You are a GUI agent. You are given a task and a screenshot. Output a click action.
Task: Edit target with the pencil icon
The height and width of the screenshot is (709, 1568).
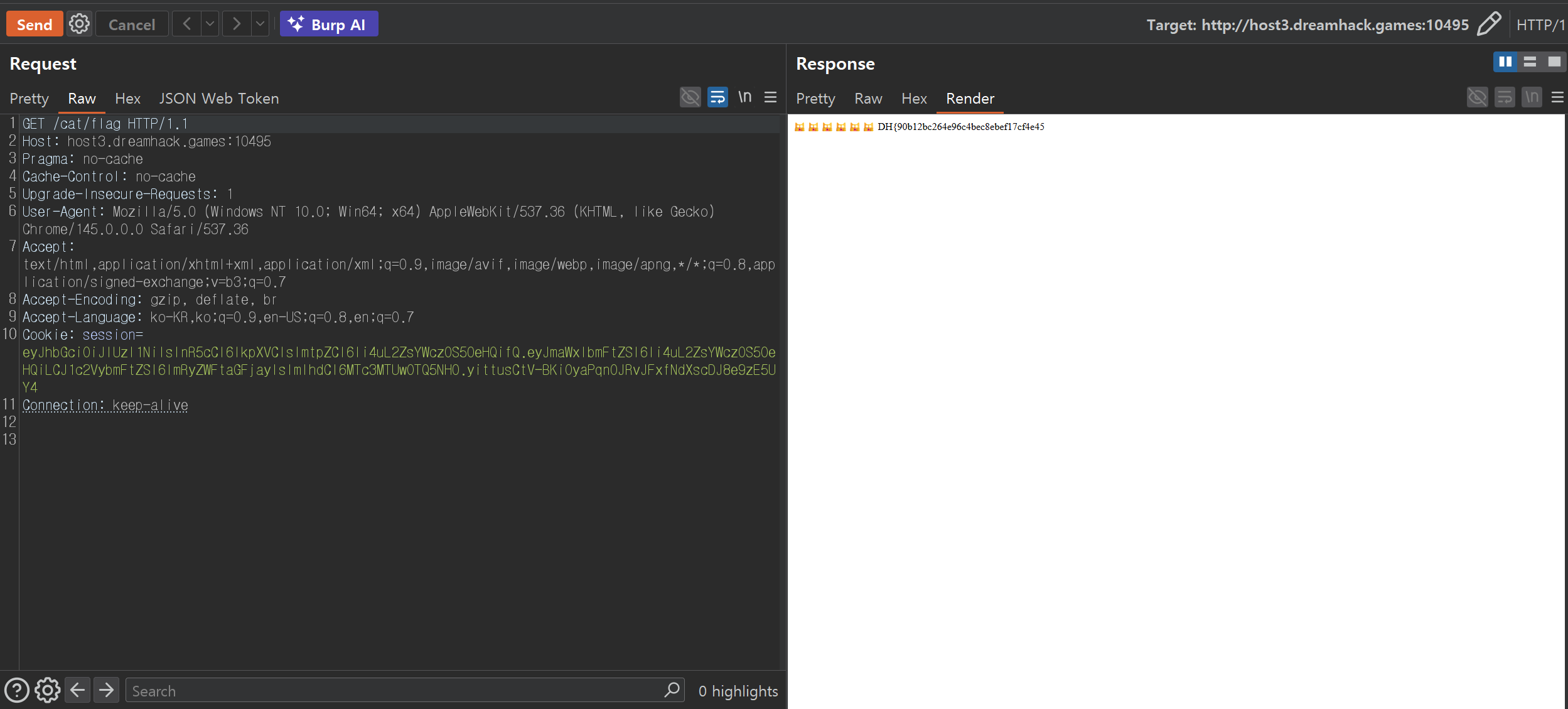pyautogui.click(x=1489, y=24)
